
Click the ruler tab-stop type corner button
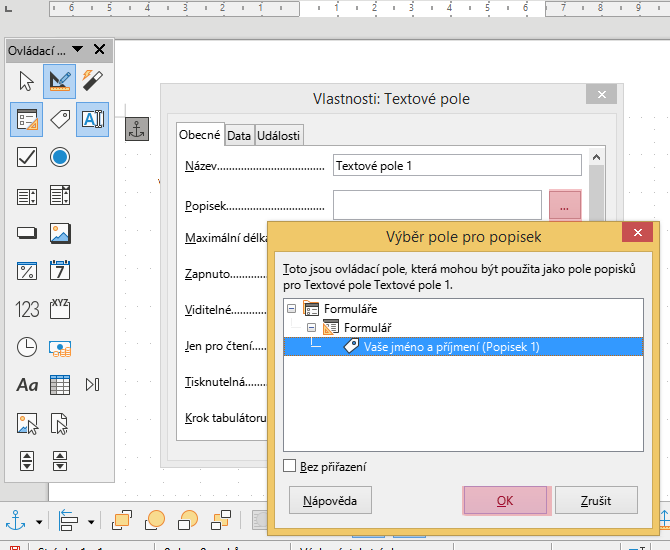[x=8, y=9]
